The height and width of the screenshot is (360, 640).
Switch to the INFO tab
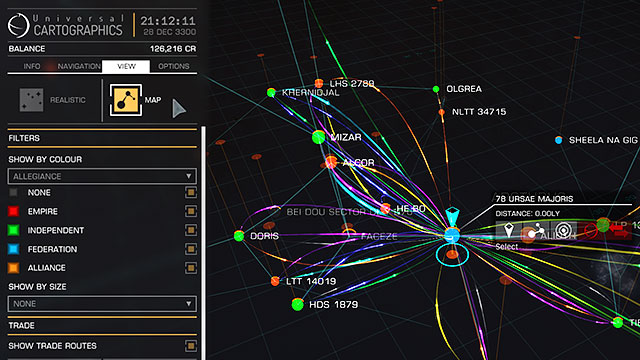tap(31, 66)
